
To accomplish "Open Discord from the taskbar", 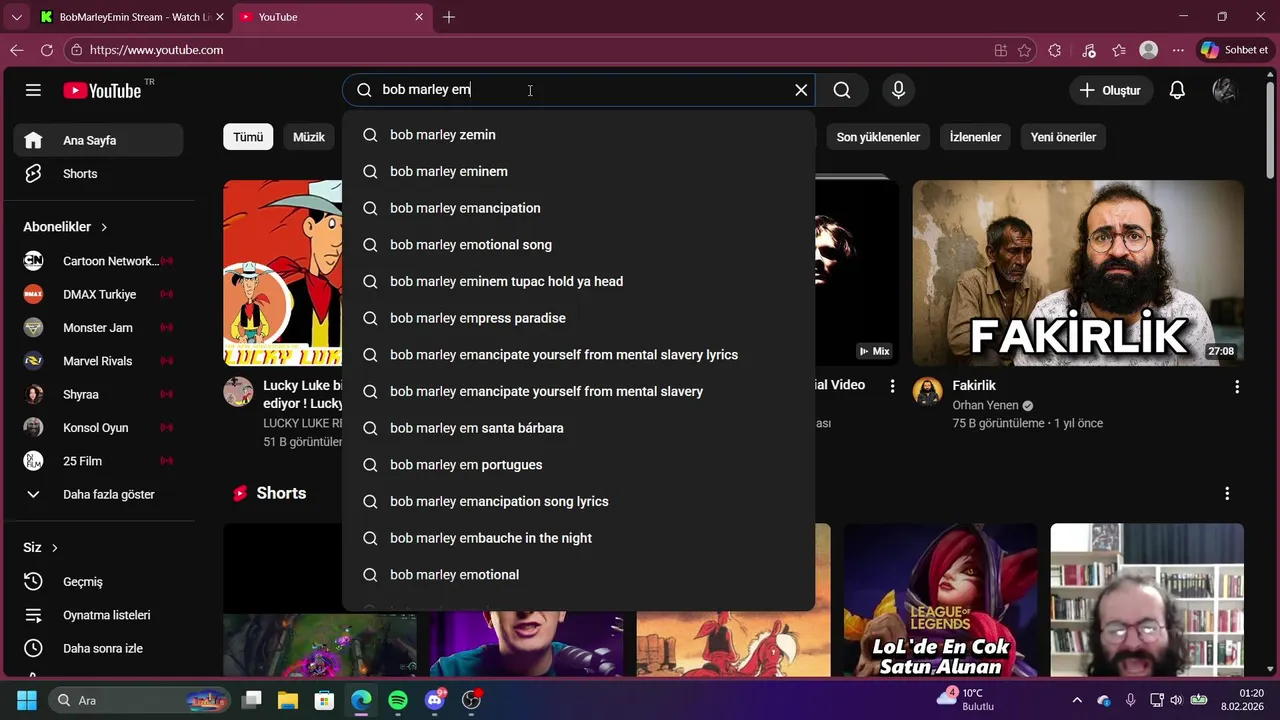I will 435,700.
